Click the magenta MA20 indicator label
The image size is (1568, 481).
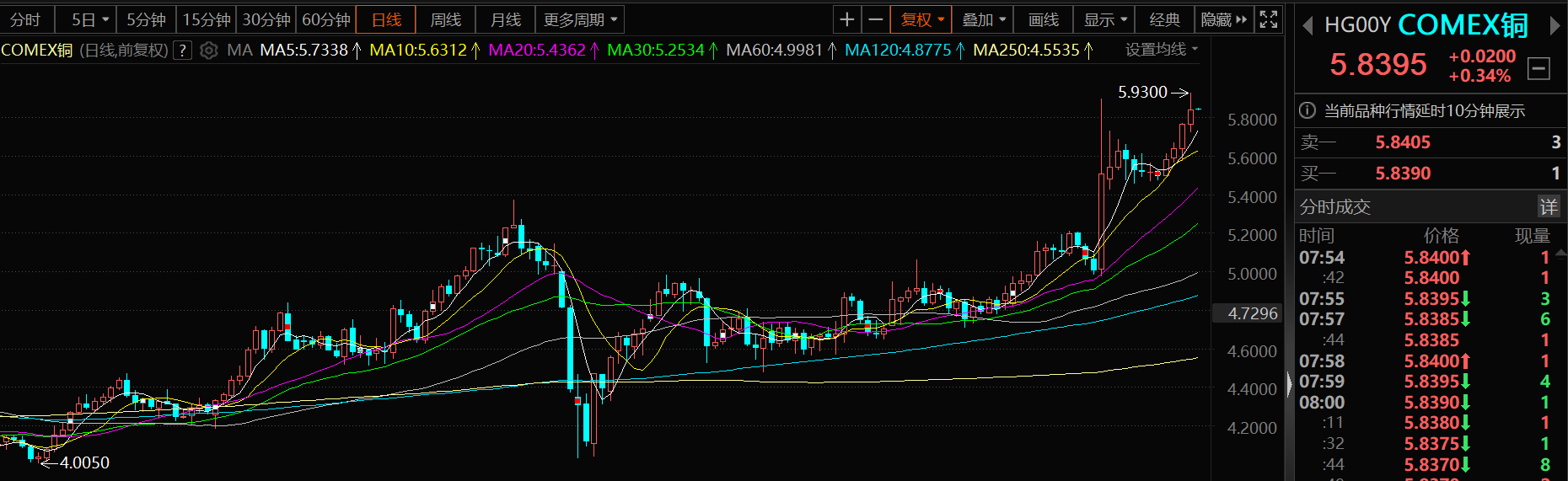(x=537, y=51)
